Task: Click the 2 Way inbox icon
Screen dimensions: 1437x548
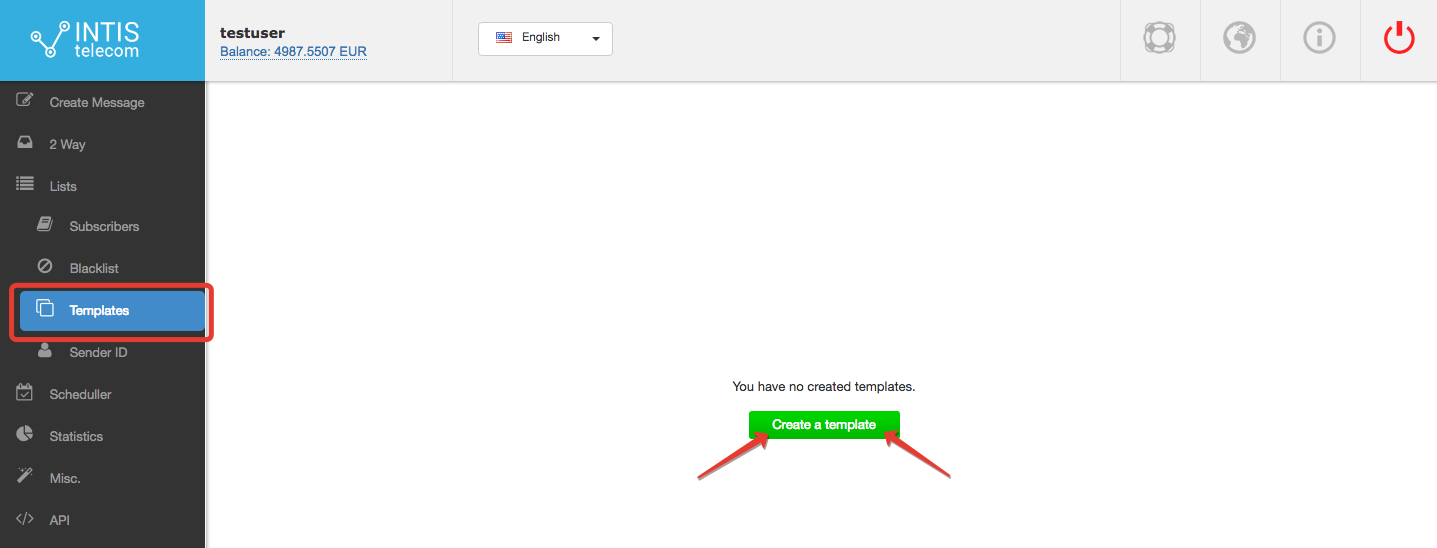Action: 25,143
